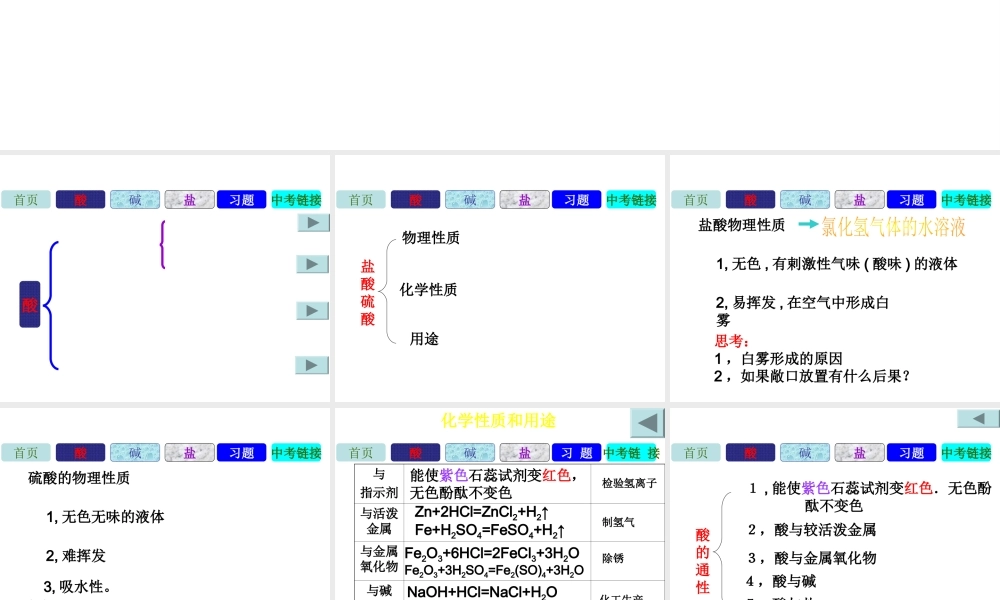Go to 首页 on the 盐酸硫酸 outline slide
1000x600 pixels.
360,200
